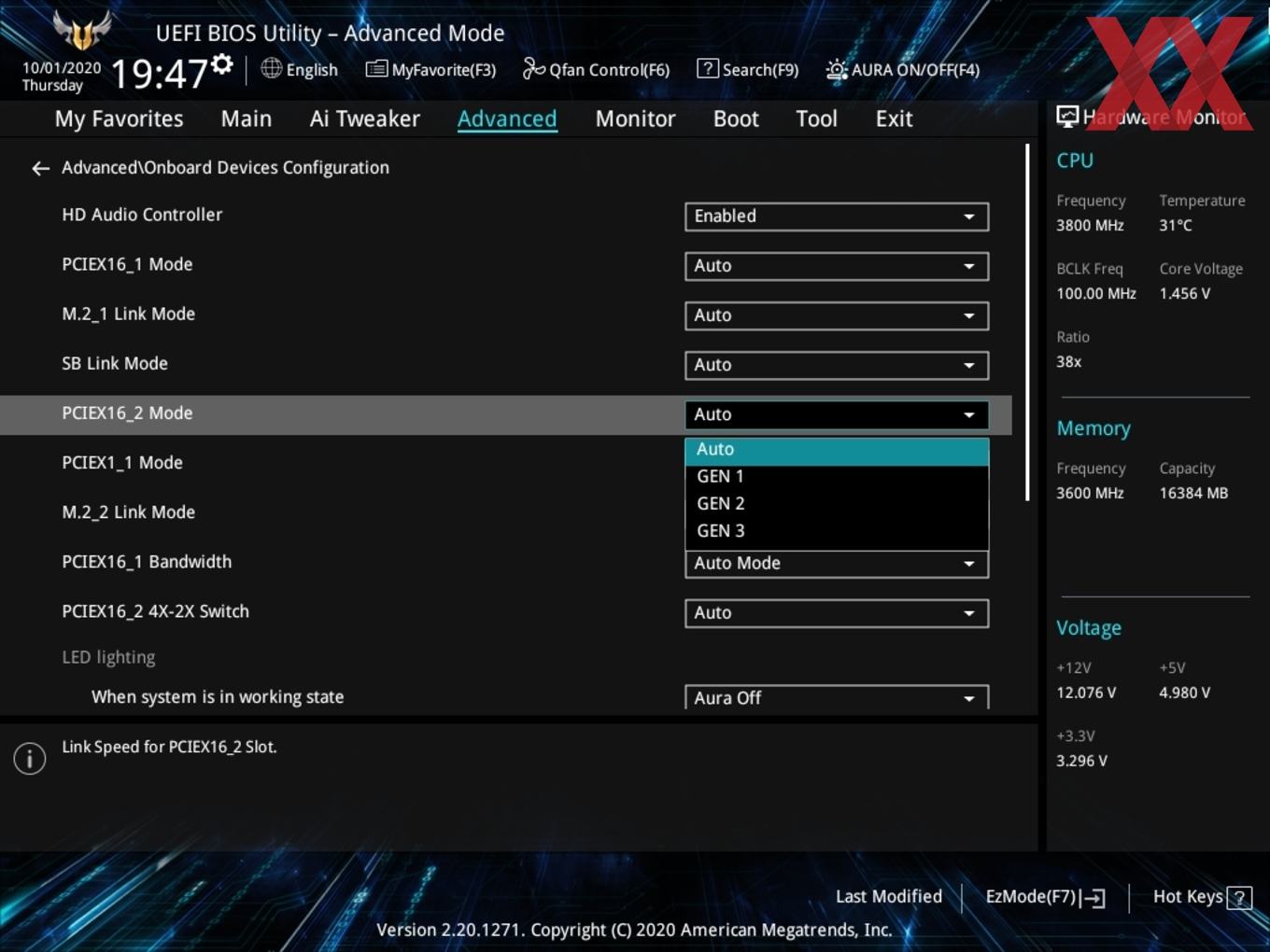Open Ai Tweaker tab
This screenshot has width=1270, height=952.
pyautogui.click(x=365, y=119)
